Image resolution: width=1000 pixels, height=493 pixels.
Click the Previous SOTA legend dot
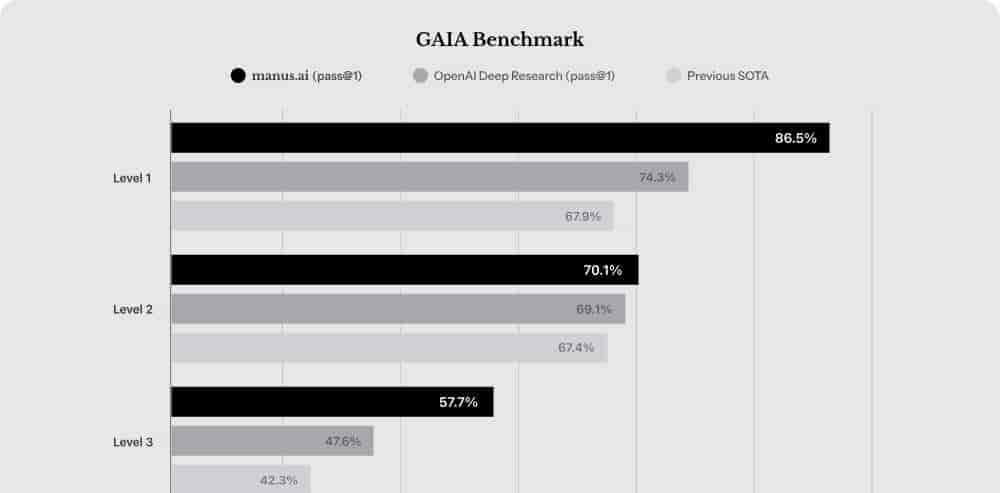click(x=673, y=76)
